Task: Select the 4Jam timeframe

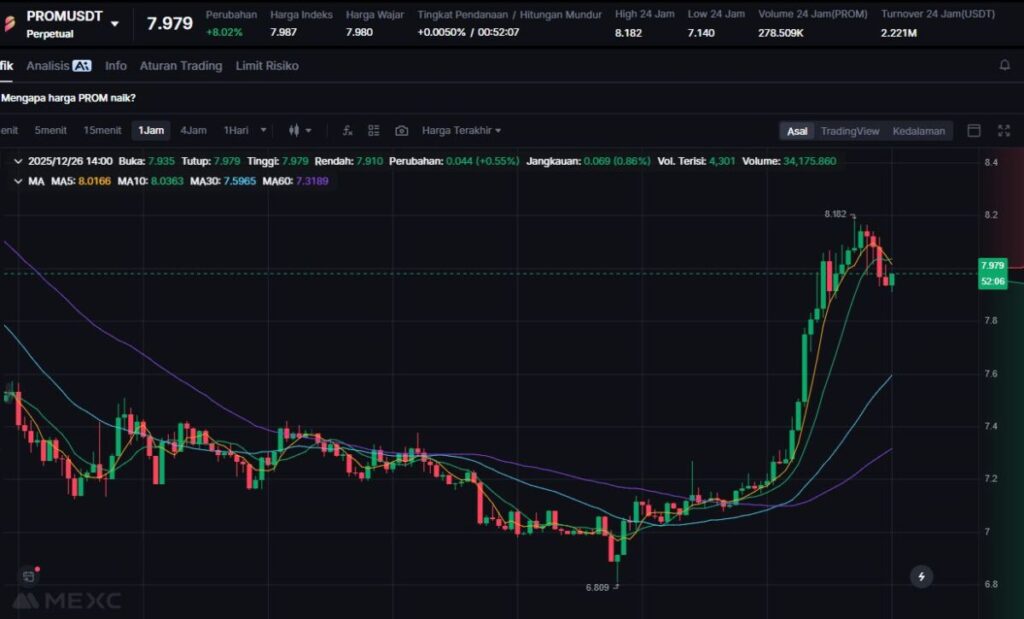Action: [x=193, y=131]
